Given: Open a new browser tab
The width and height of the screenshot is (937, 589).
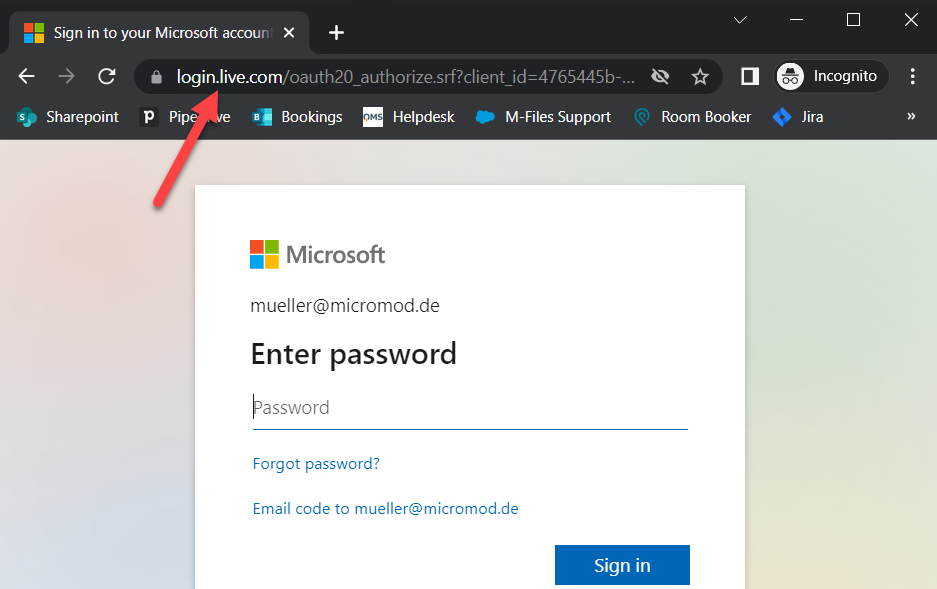Looking at the screenshot, I should point(337,33).
